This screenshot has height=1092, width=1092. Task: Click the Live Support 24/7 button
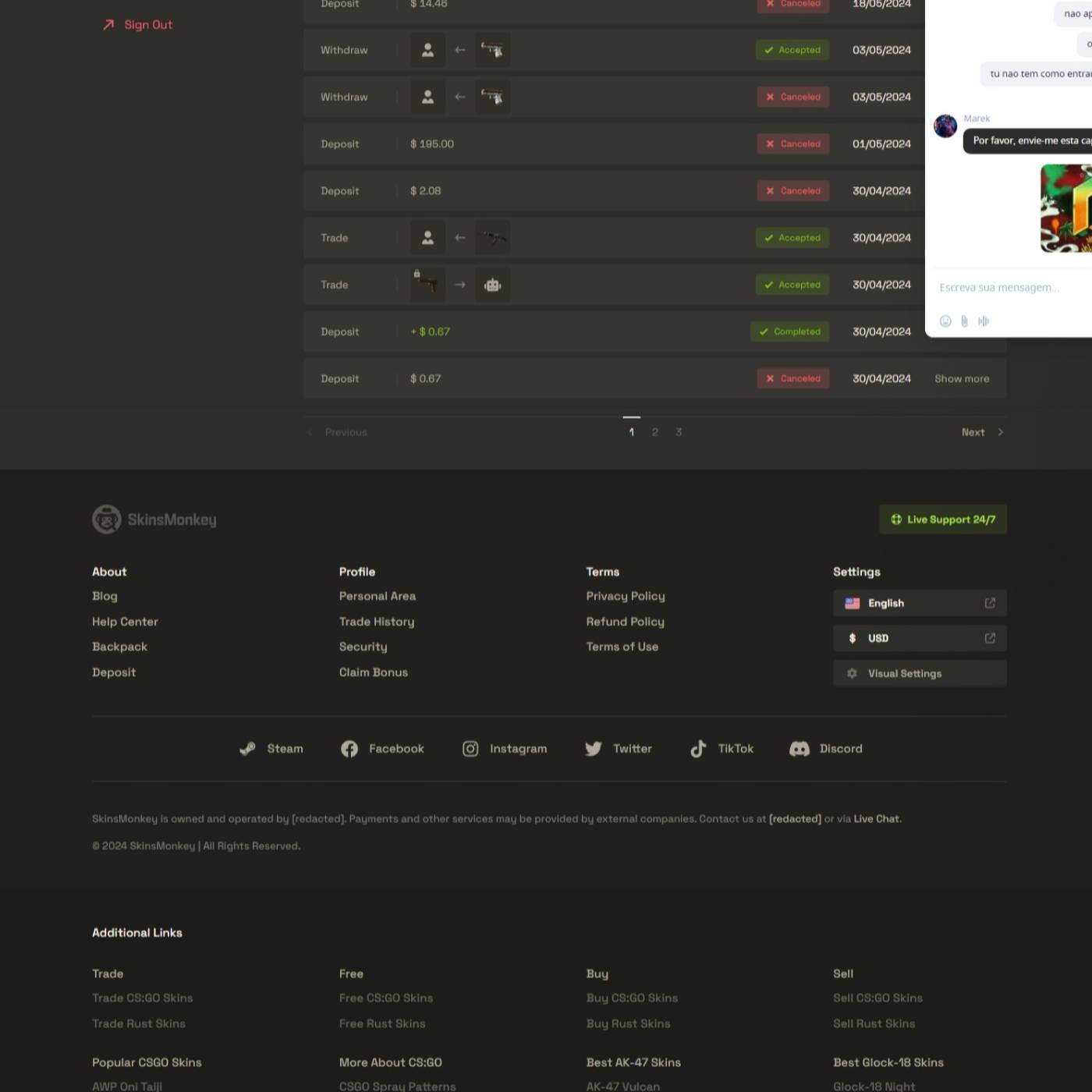(x=943, y=519)
